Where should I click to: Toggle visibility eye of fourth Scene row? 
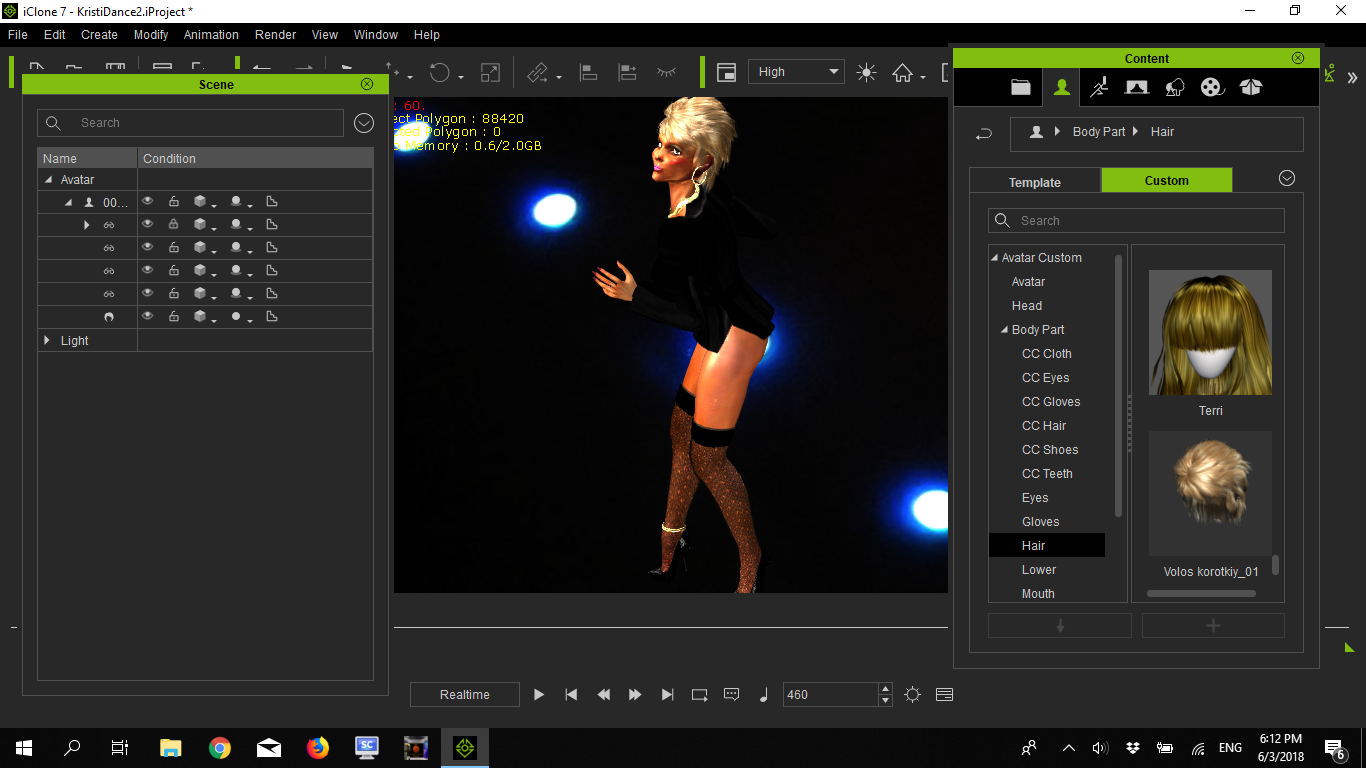(148, 270)
